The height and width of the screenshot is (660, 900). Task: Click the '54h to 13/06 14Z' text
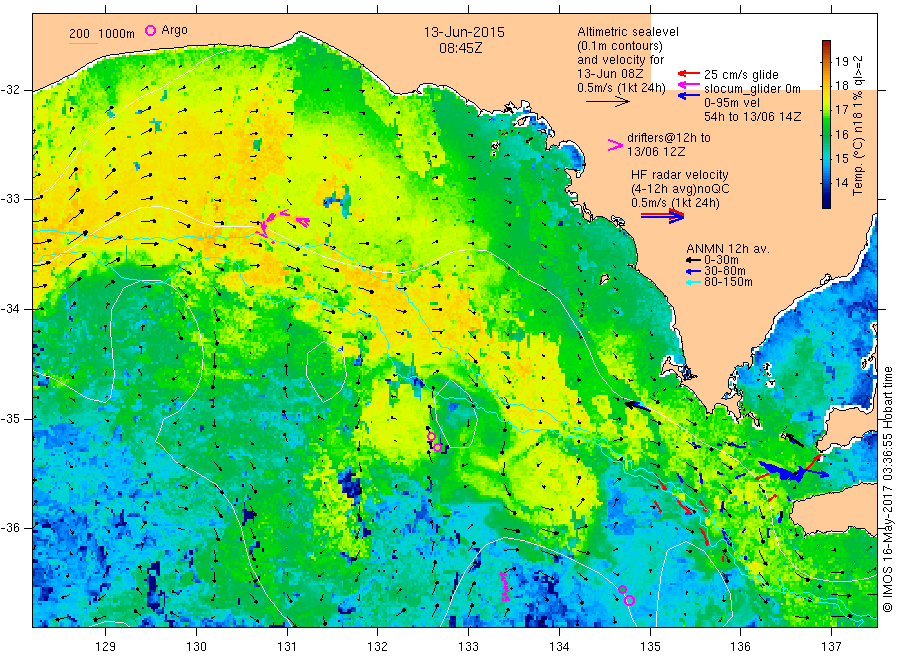coord(752,117)
